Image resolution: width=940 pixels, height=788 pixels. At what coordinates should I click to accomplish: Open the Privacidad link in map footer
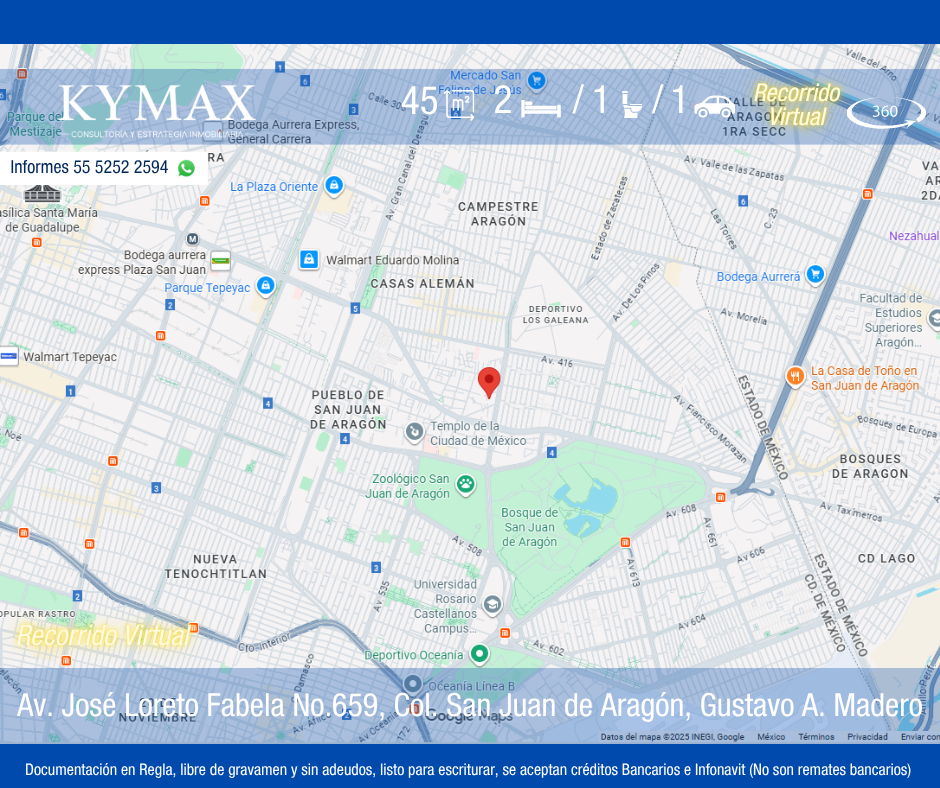[x=867, y=737]
